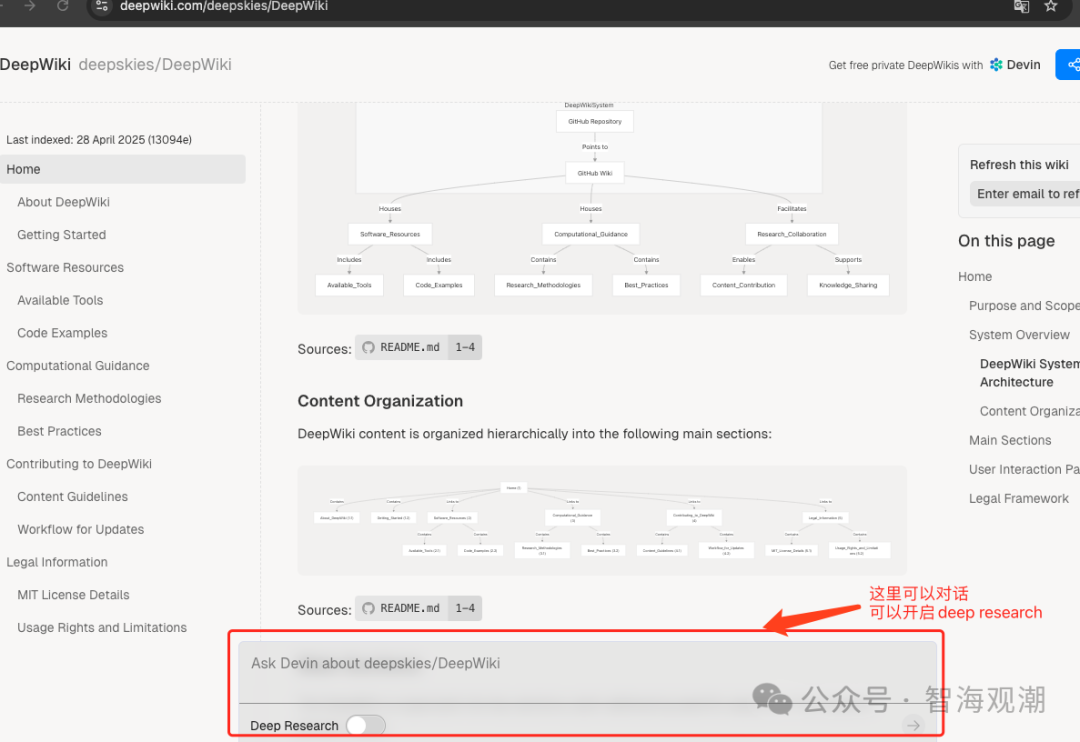Open Getting Started sidebar page
The width and height of the screenshot is (1080, 742).
coord(61,235)
